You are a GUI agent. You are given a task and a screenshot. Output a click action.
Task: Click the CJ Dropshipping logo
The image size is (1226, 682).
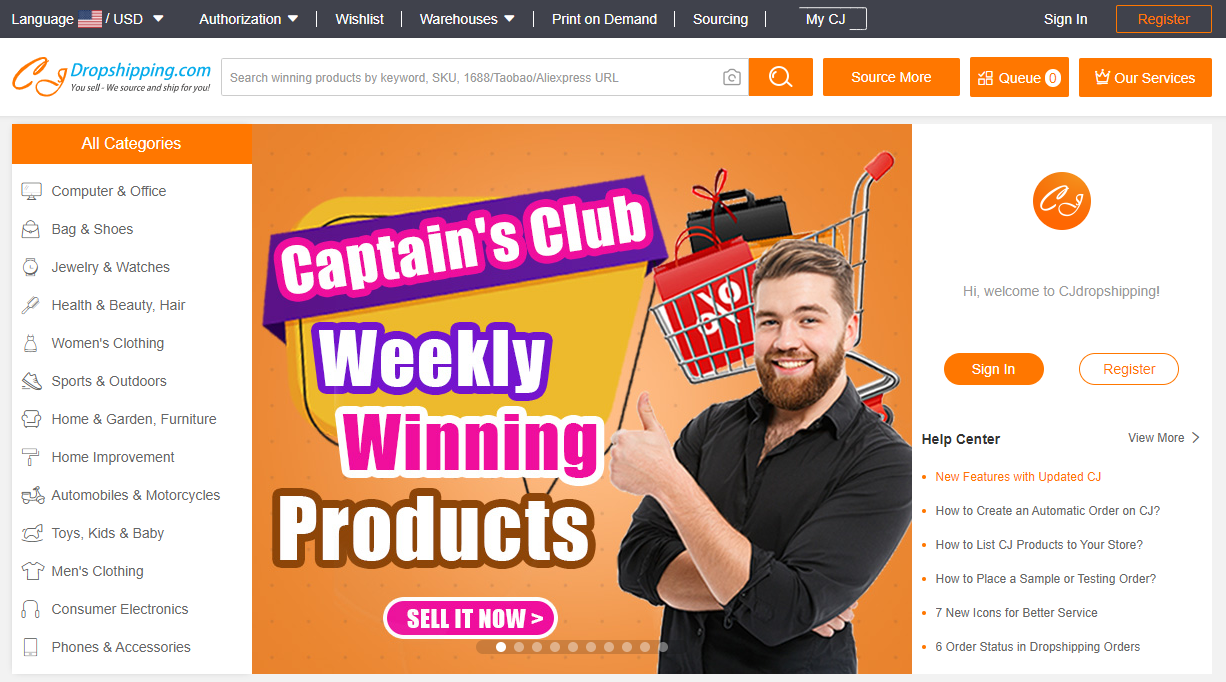tap(112, 77)
